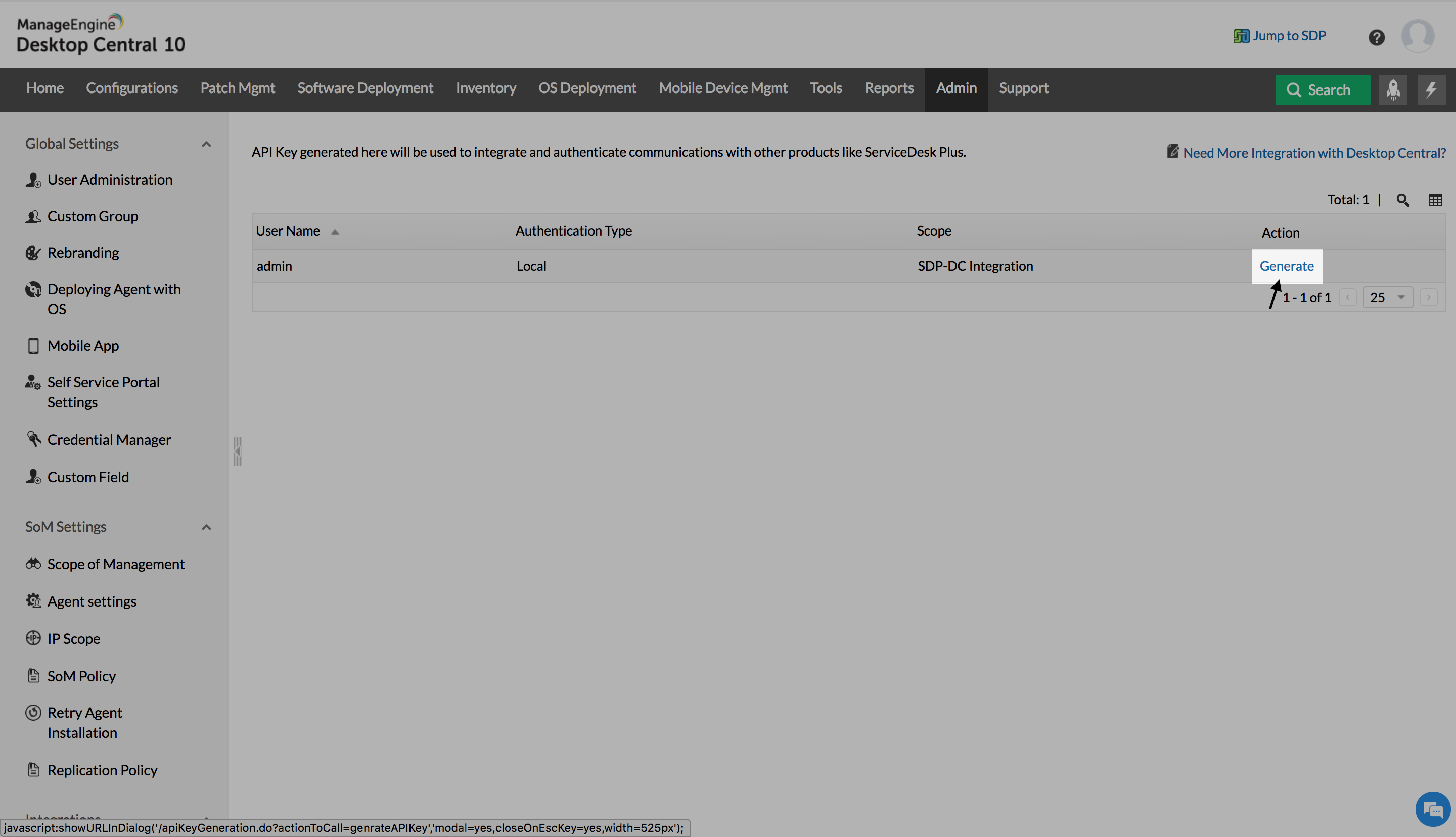Image resolution: width=1456 pixels, height=837 pixels.
Task: Click the rocket getting-started icon
Action: click(1393, 89)
